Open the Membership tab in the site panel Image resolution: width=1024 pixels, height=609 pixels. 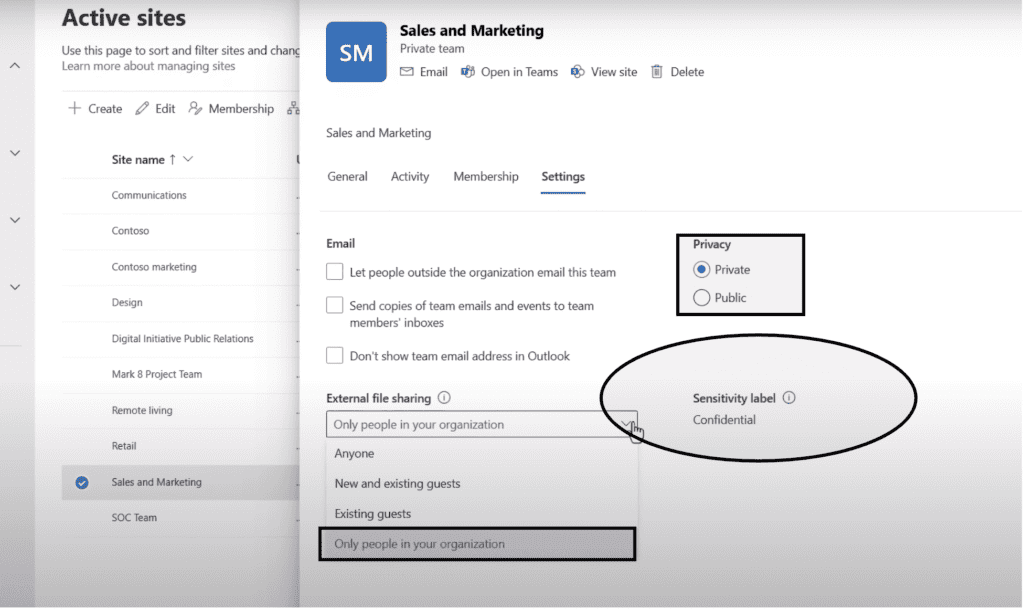coord(486,176)
